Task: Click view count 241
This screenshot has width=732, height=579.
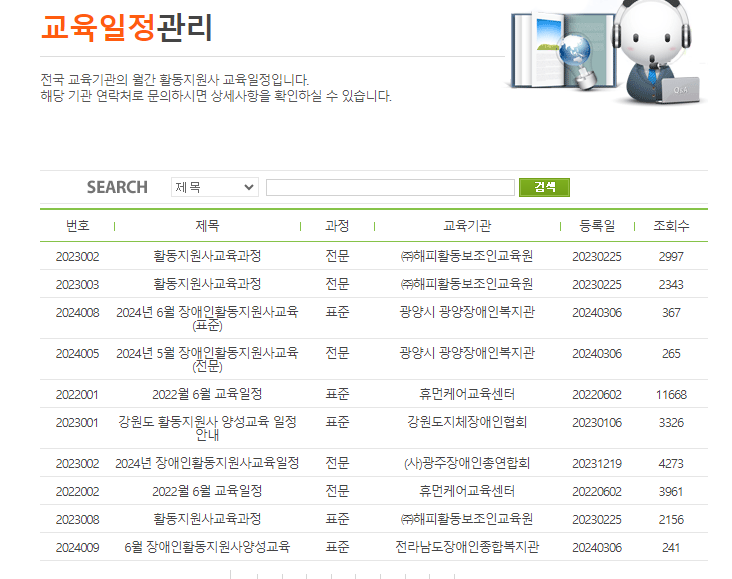Action: tap(671, 548)
